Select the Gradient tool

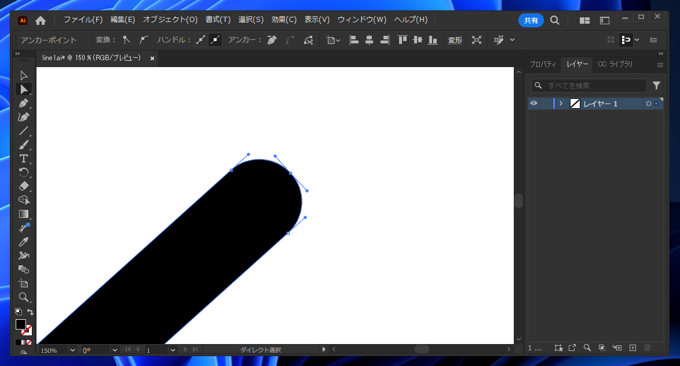tap(23, 214)
